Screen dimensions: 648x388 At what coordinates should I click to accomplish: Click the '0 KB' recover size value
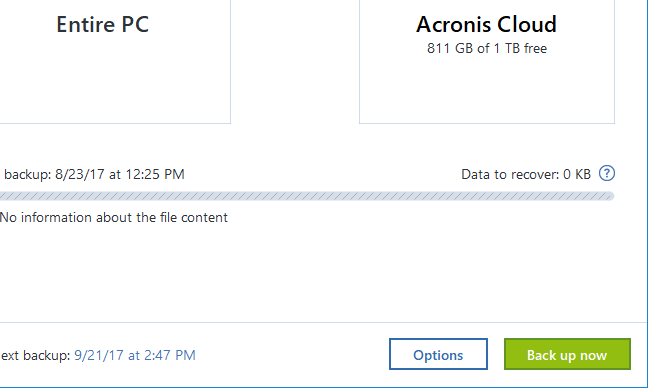tap(577, 174)
